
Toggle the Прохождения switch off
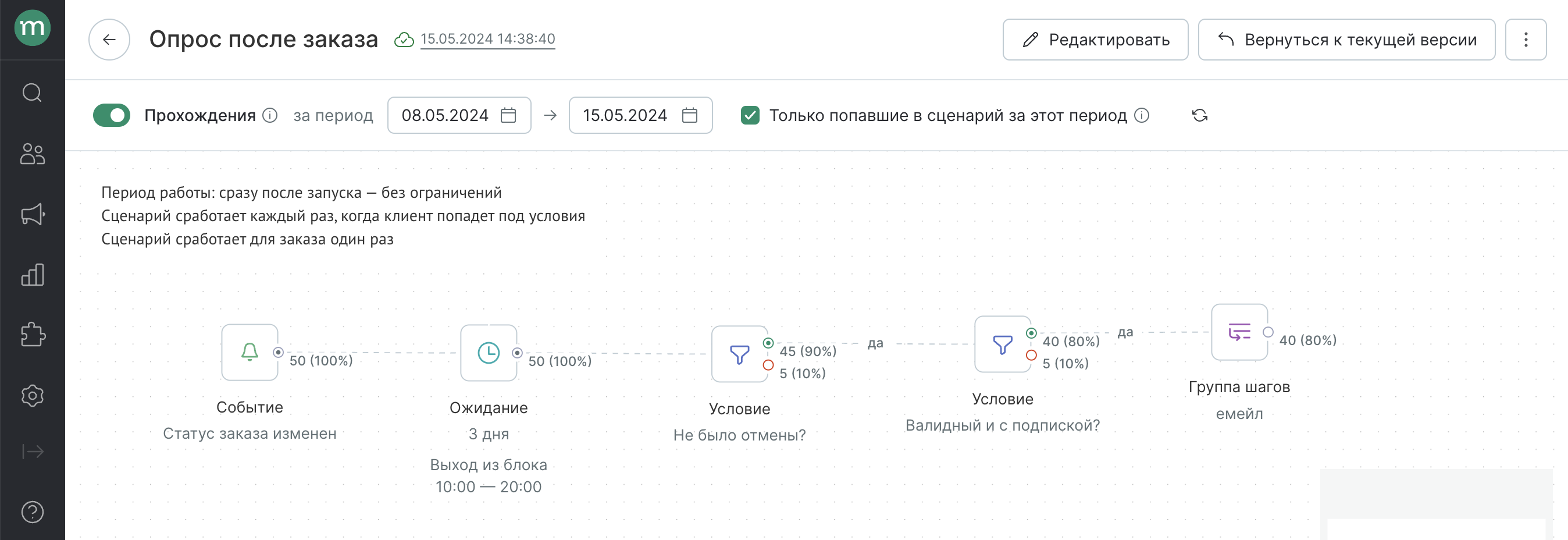coord(112,115)
